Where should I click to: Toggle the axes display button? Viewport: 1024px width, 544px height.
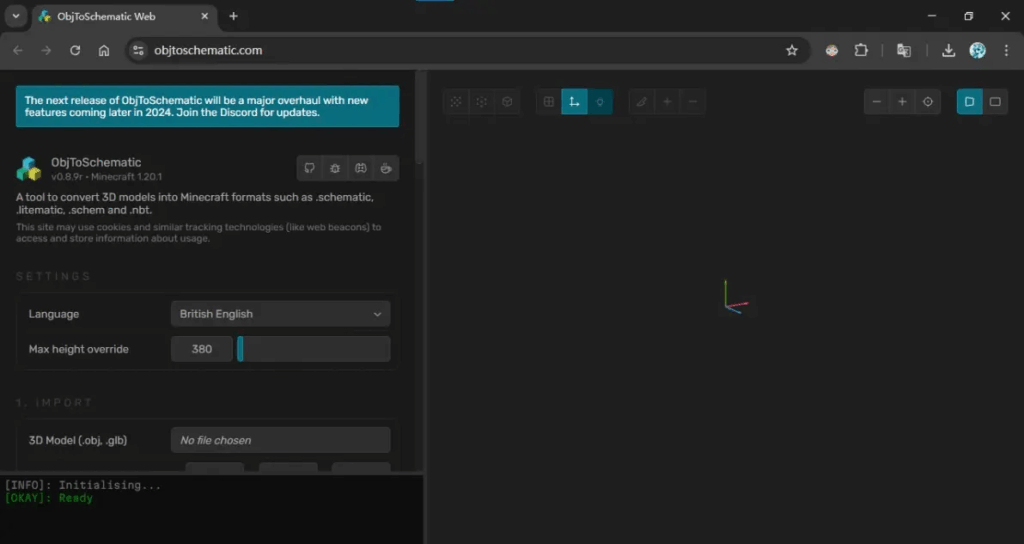[x=574, y=102]
